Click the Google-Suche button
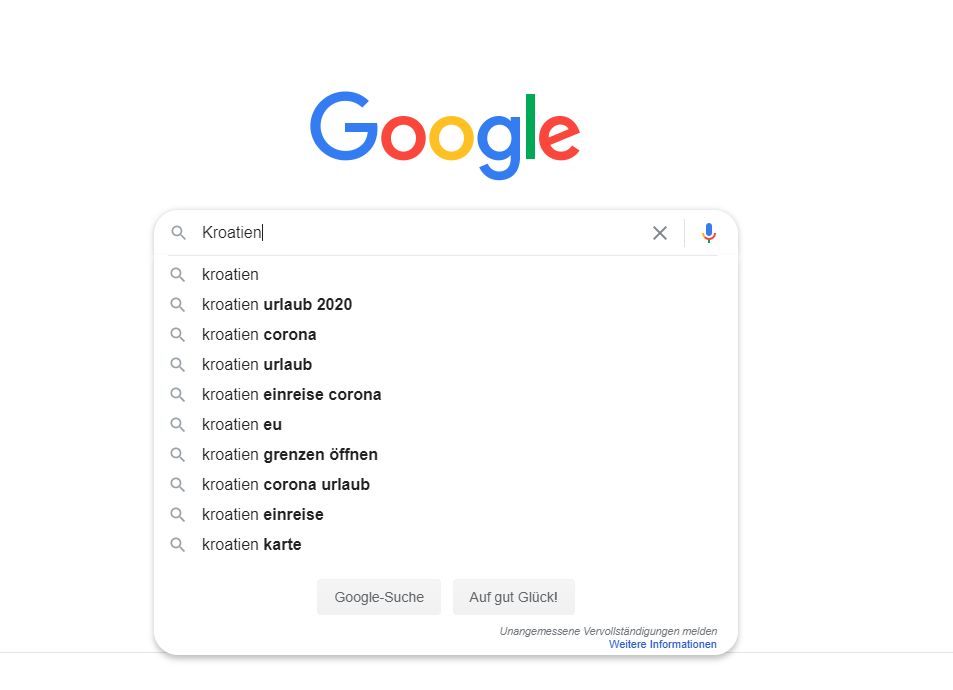The width and height of the screenshot is (953, 690). point(379,597)
